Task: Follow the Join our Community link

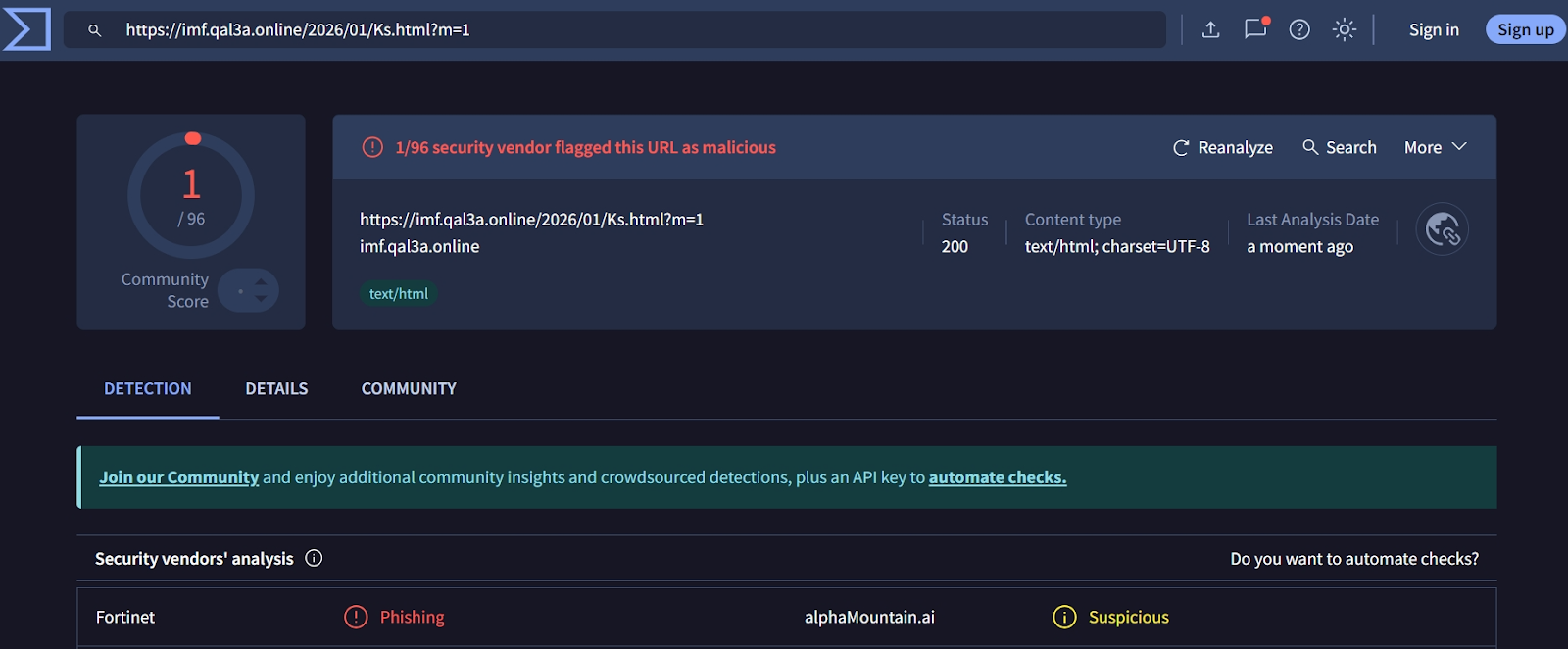Action: pos(178,477)
